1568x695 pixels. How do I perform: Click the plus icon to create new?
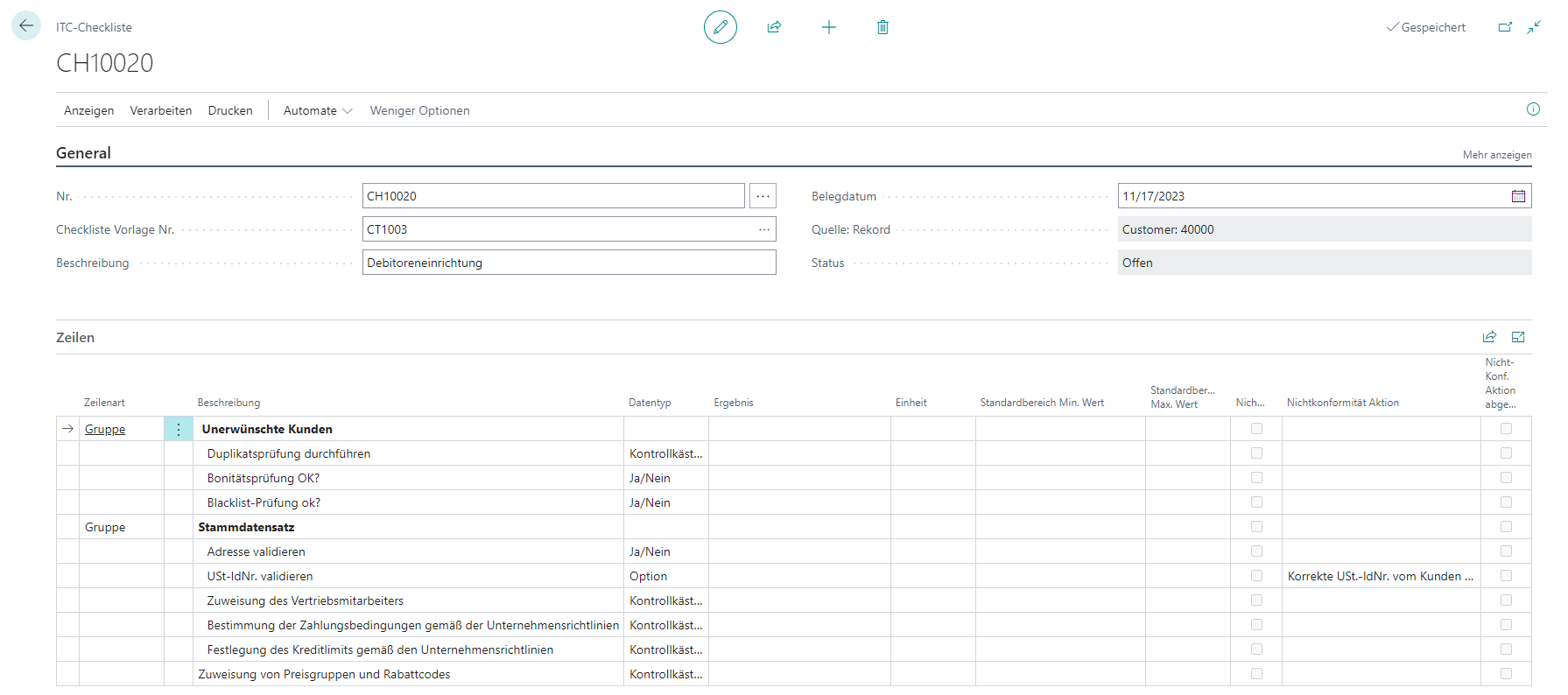tap(828, 27)
